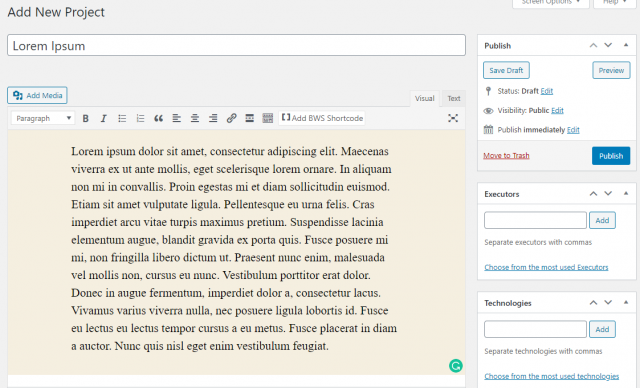Apply blockquote formatting
The height and width of the screenshot is (388, 640).
(x=158, y=118)
